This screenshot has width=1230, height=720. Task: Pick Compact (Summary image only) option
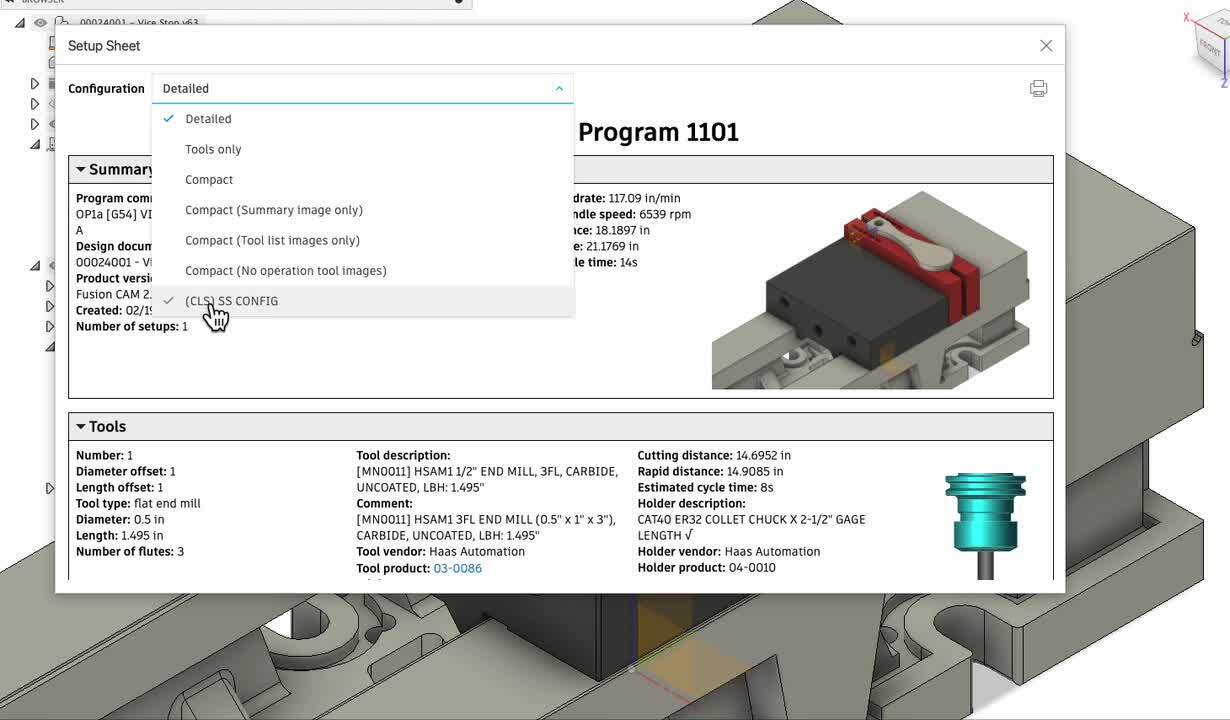pyautogui.click(x=273, y=210)
